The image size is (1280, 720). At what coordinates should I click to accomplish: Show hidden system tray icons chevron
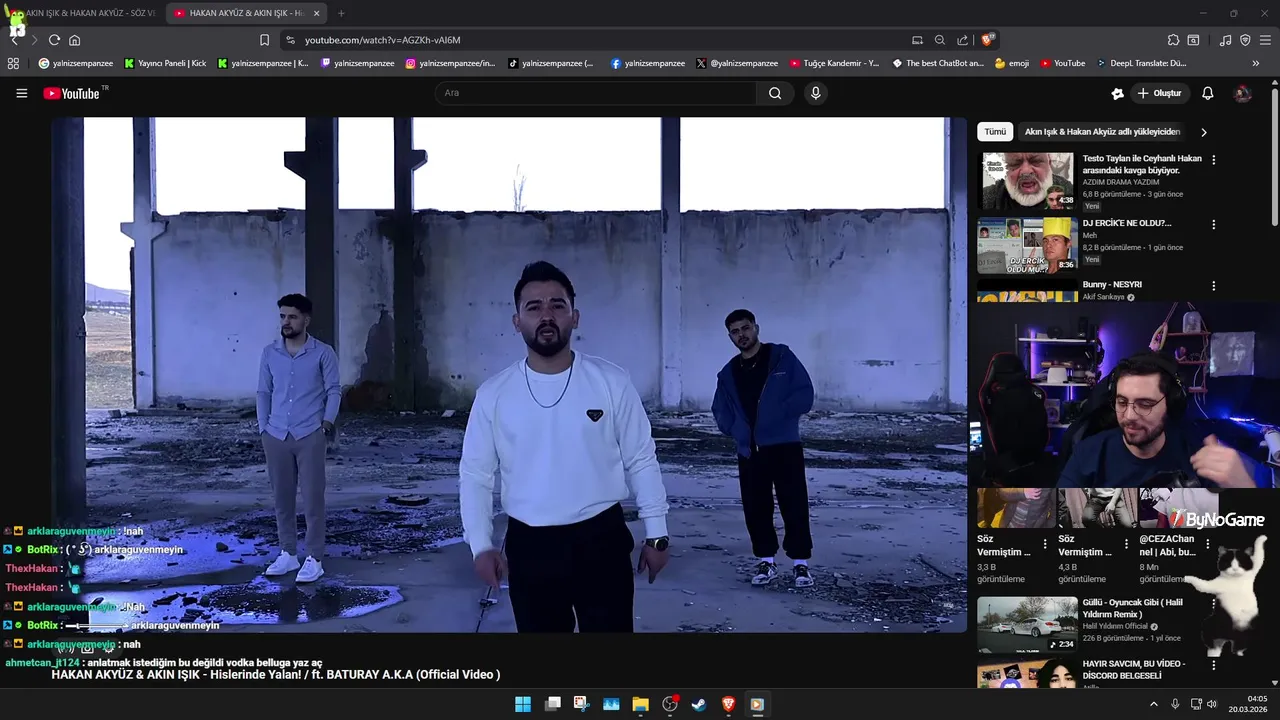pyautogui.click(x=1153, y=704)
